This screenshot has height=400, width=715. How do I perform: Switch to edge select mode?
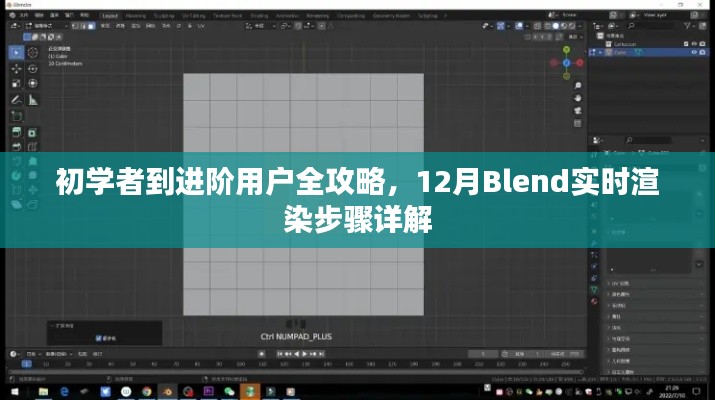point(83,26)
